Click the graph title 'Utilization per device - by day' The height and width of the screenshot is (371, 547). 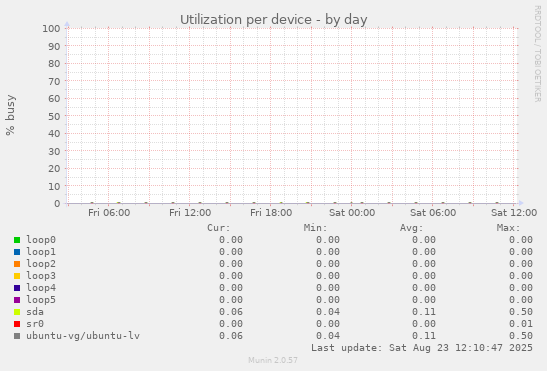tap(274, 20)
